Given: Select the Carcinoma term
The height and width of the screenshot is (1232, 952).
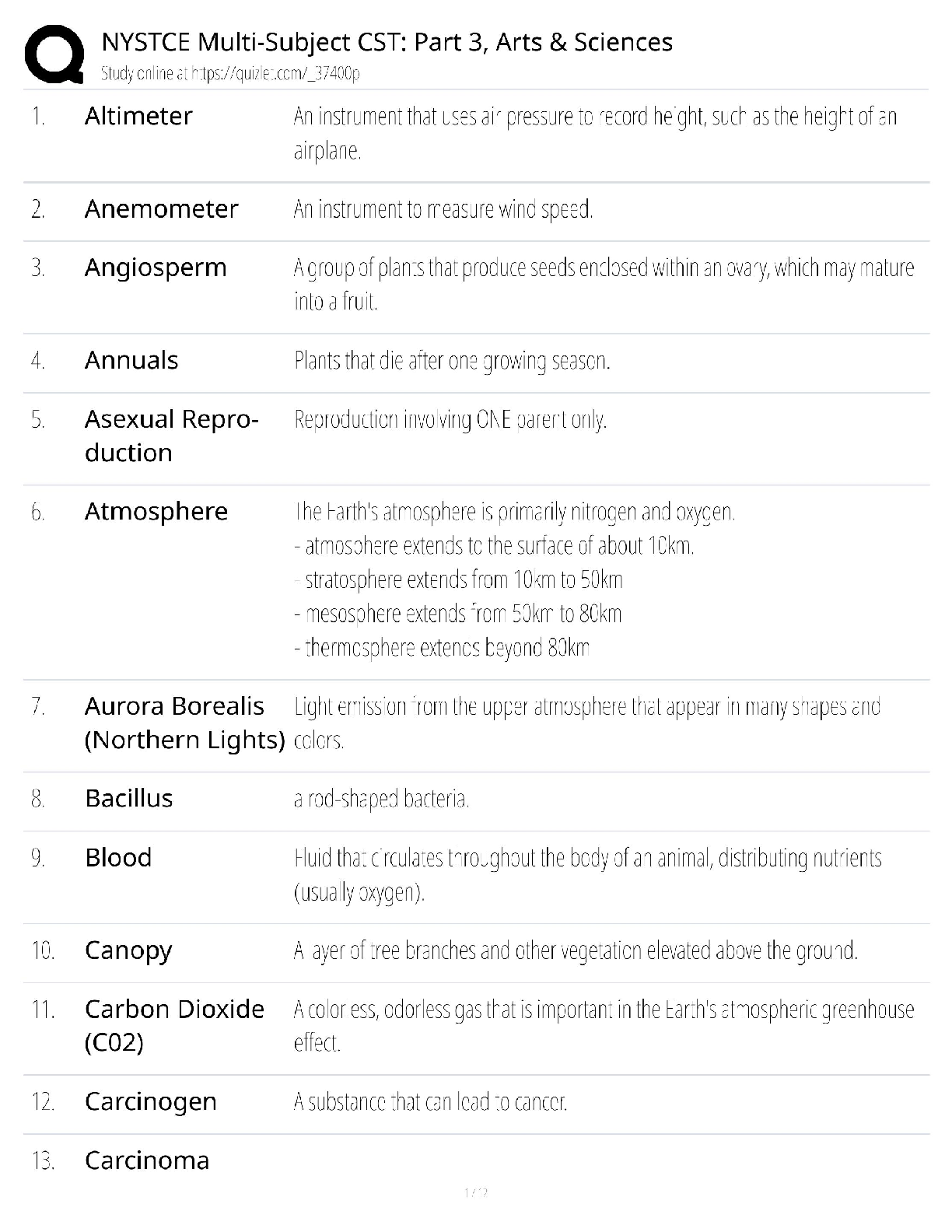Looking at the screenshot, I should 147,1160.
